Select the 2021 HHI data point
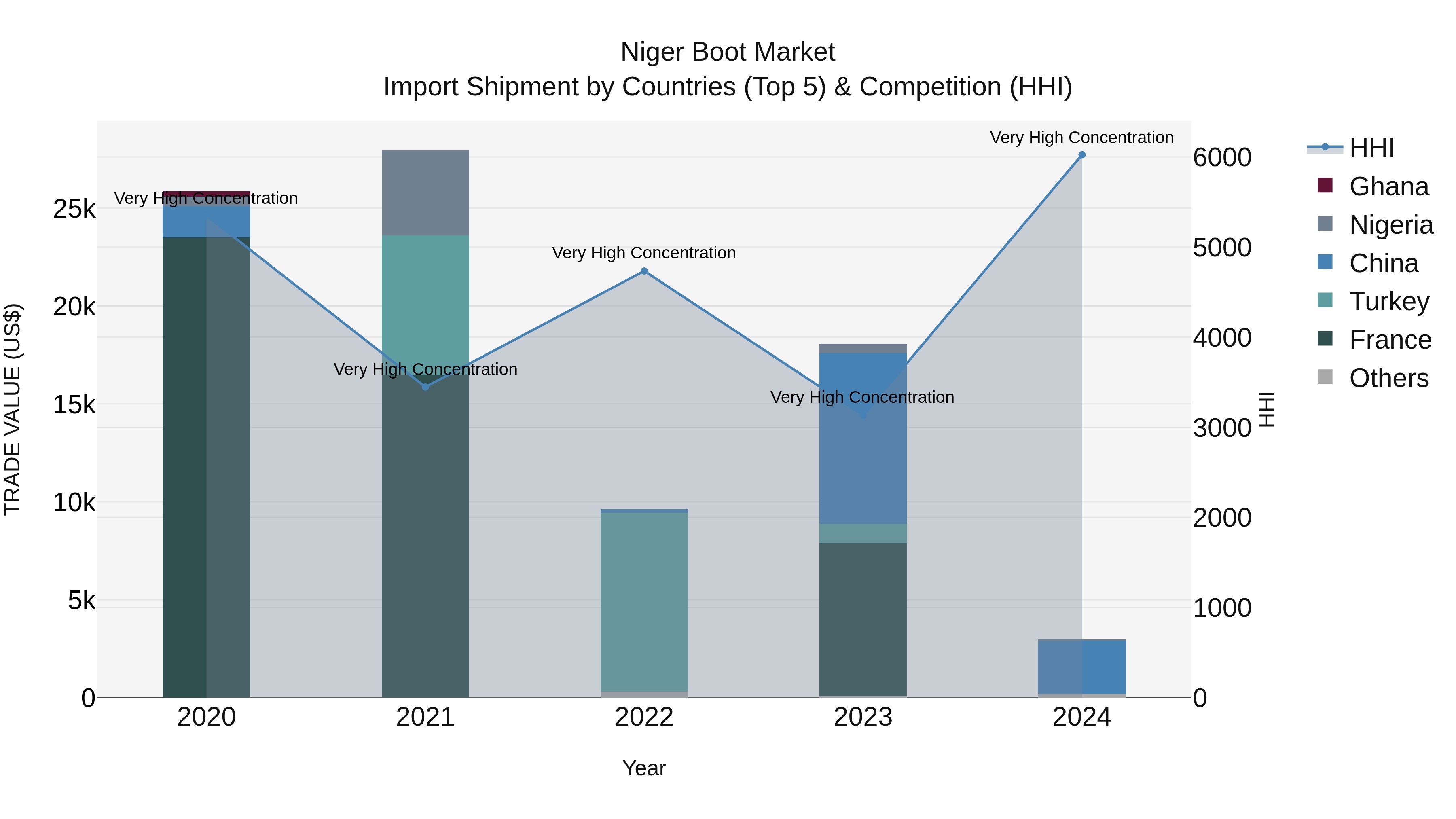The width and height of the screenshot is (1456, 819). pyautogui.click(x=425, y=387)
